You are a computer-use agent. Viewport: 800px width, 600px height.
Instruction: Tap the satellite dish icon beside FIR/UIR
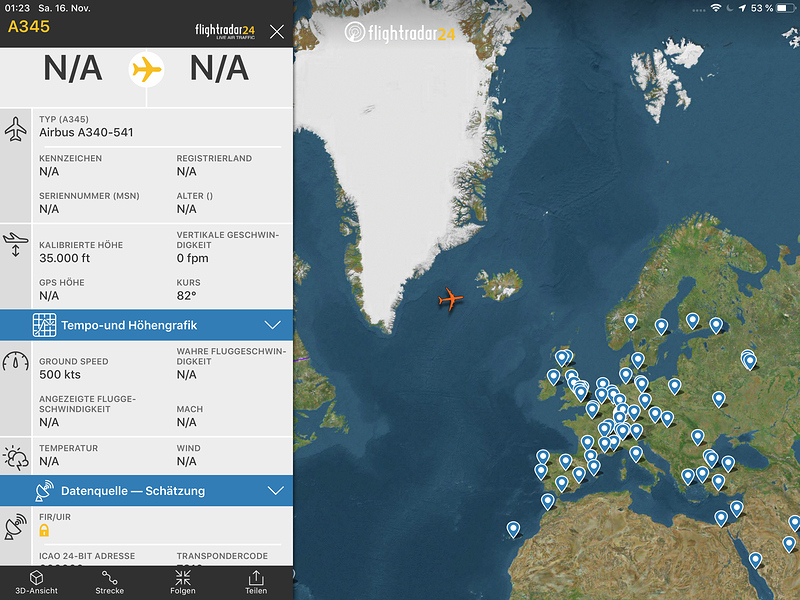click(16, 527)
